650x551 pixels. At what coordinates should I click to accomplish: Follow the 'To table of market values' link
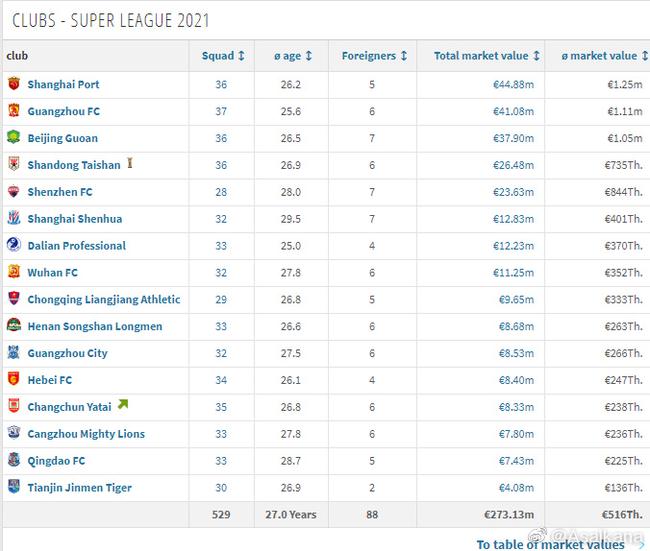[550, 544]
